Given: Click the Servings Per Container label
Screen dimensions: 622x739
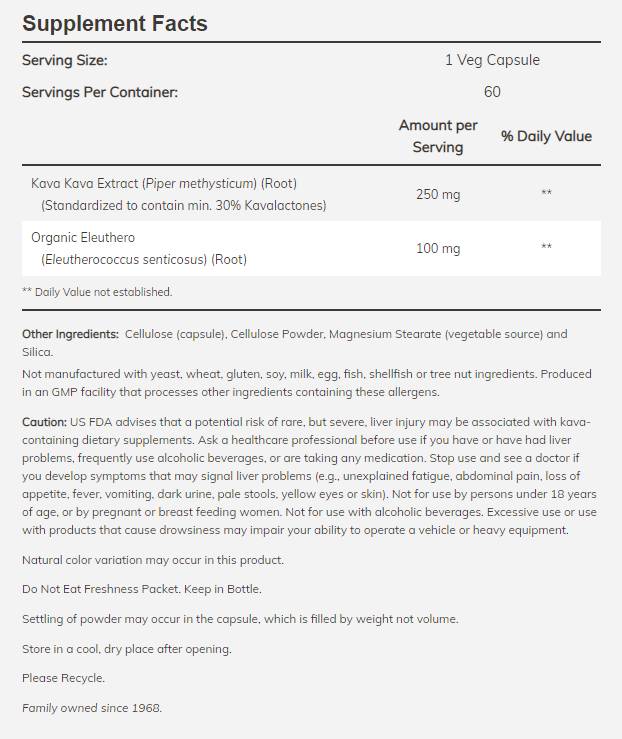Looking at the screenshot, I should point(100,92).
